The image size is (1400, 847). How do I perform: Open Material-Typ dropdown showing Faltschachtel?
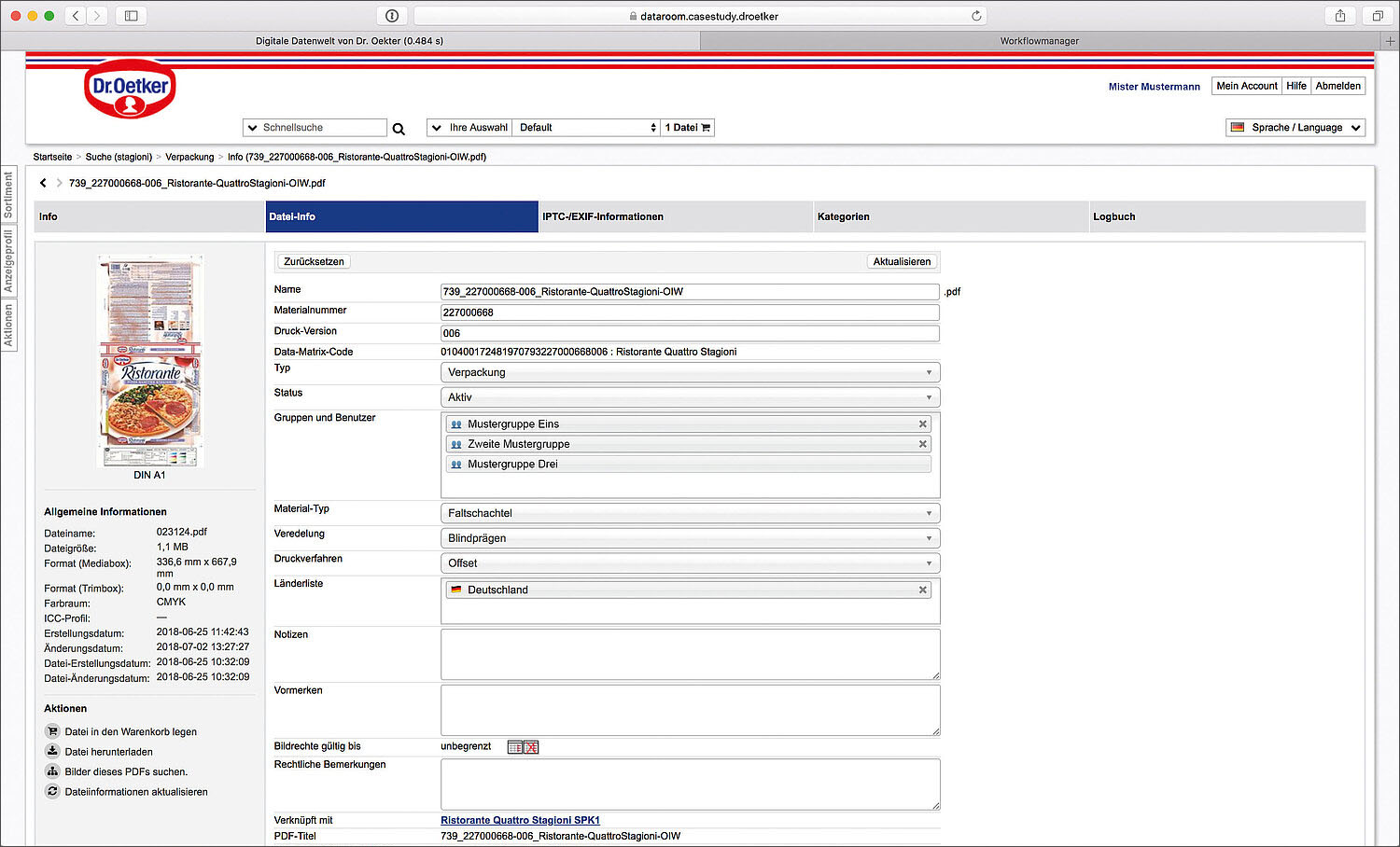(x=690, y=513)
